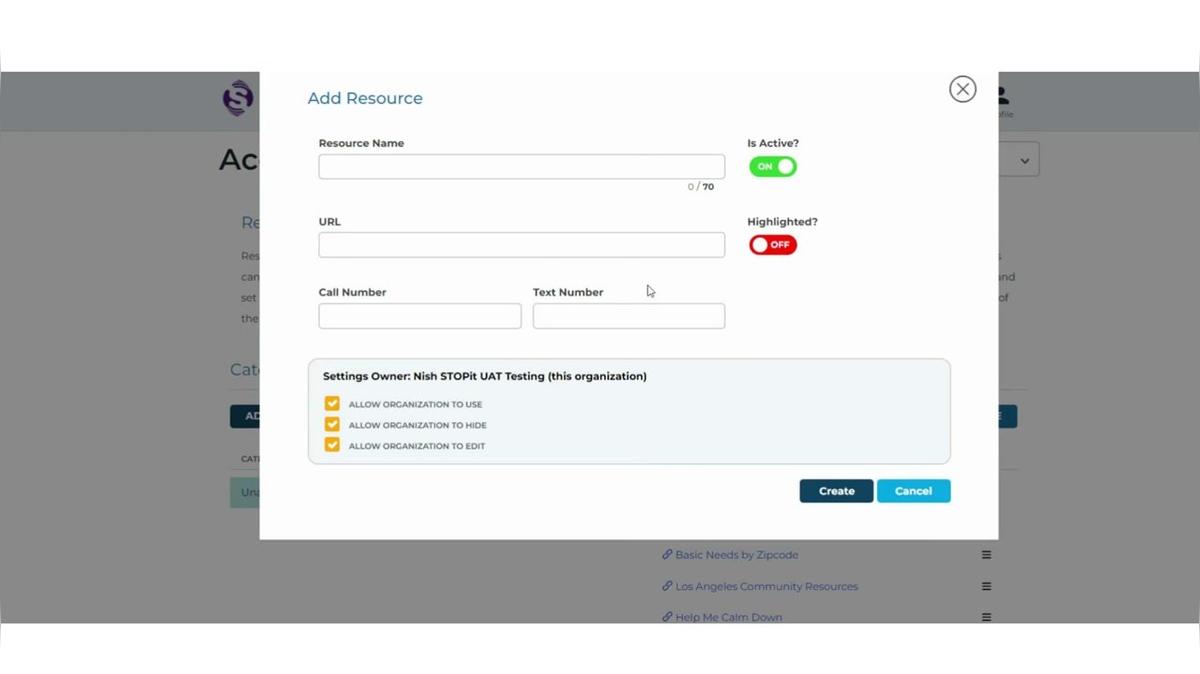
Task: Focus the Resource Name input field
Action: (522, 166)
